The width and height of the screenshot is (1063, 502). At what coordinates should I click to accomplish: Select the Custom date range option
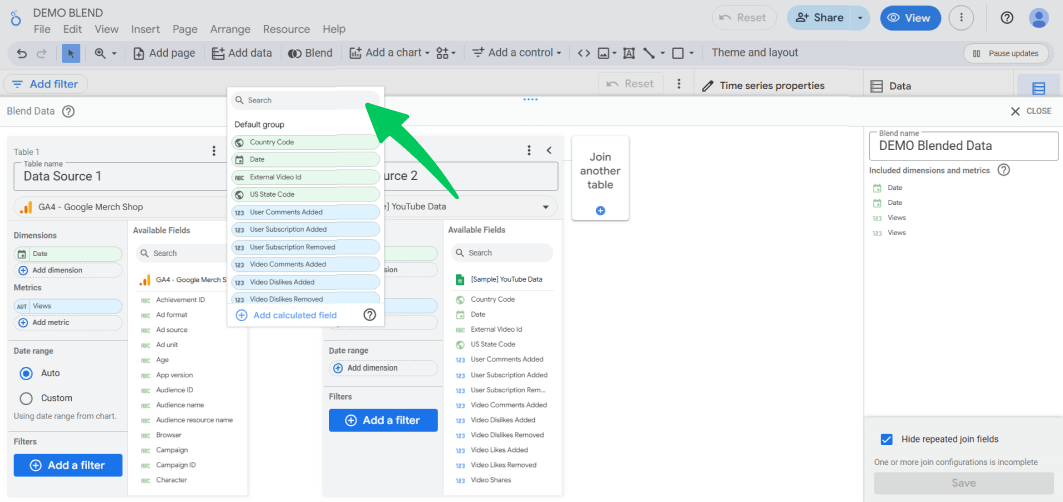coord(27,398)
